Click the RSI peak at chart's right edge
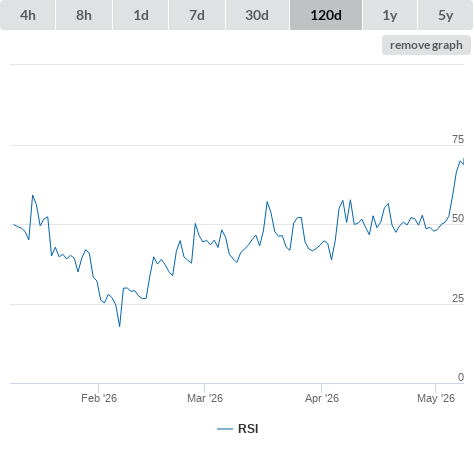 (x=463, y=160)
